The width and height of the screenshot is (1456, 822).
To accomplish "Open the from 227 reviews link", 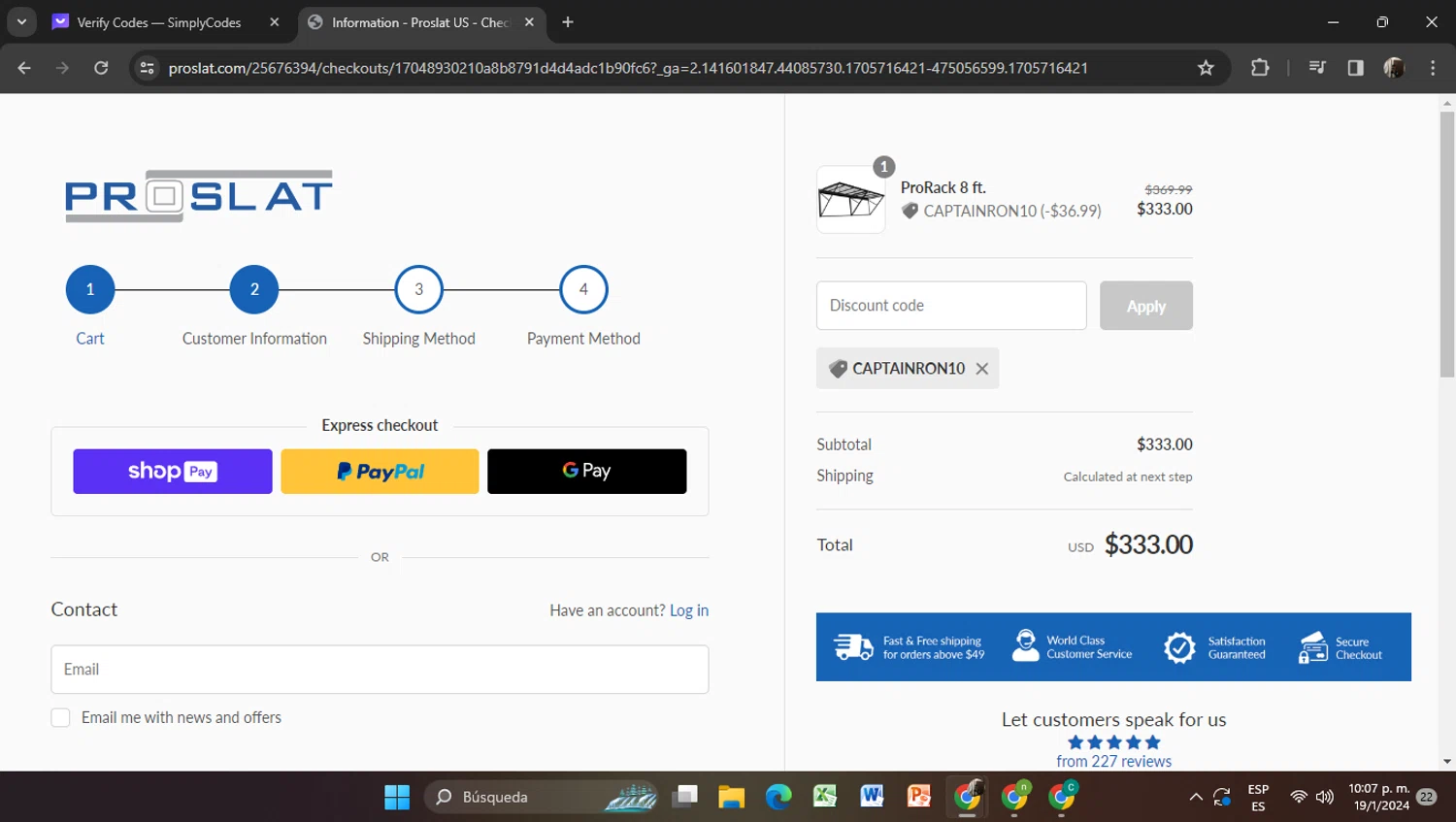I will (1114, 762).
